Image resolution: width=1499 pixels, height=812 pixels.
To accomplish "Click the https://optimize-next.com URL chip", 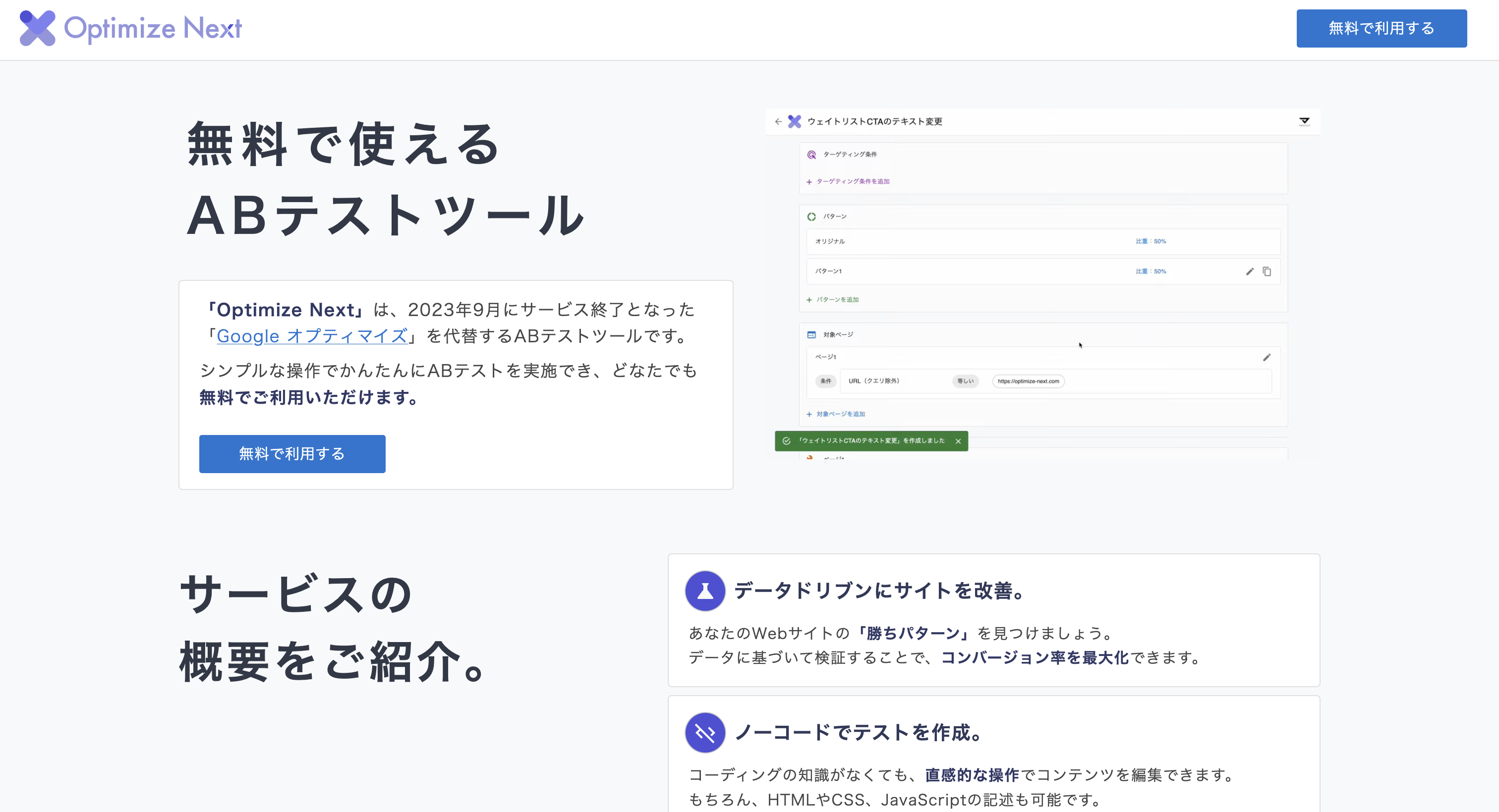I will pos(1028,381).
